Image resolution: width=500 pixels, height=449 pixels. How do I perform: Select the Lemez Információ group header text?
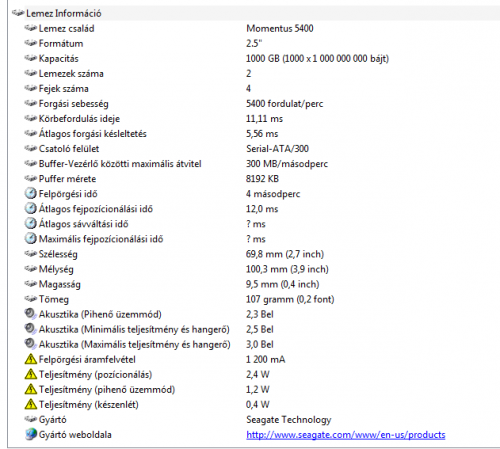coord(64,13)
